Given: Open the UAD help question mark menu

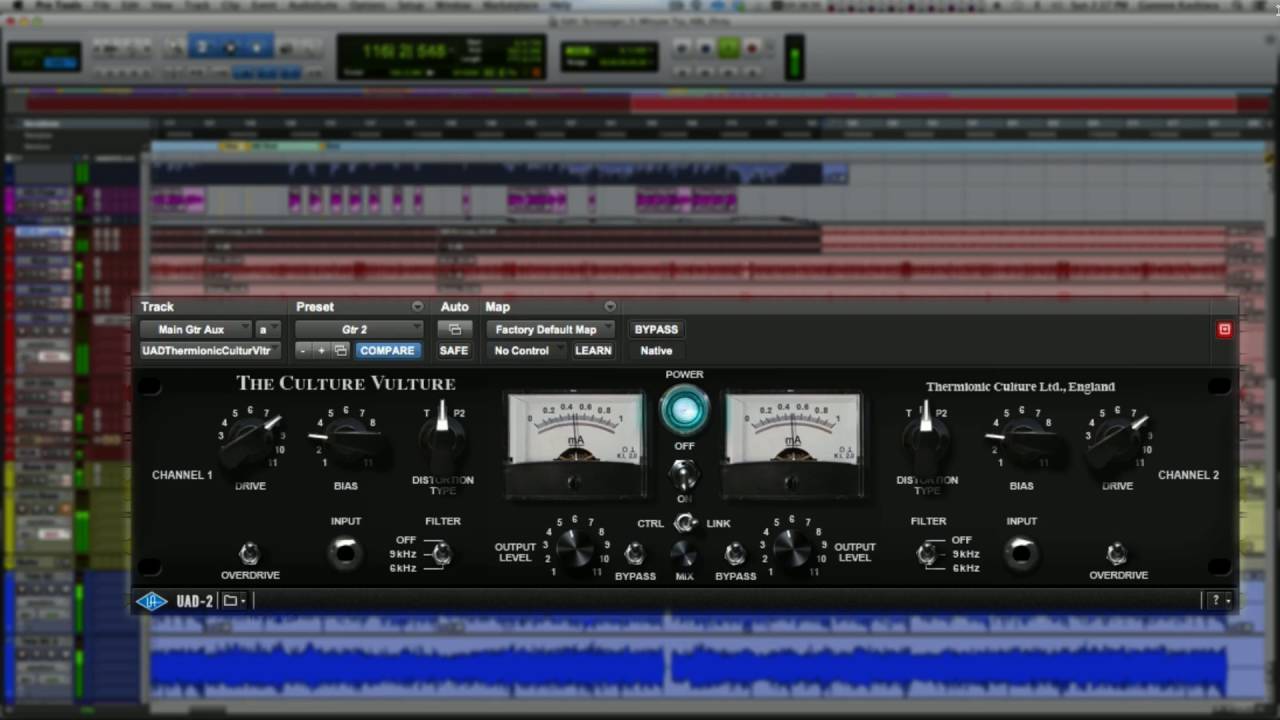Looking at the screenshot, I should [x=1218, y=600].
